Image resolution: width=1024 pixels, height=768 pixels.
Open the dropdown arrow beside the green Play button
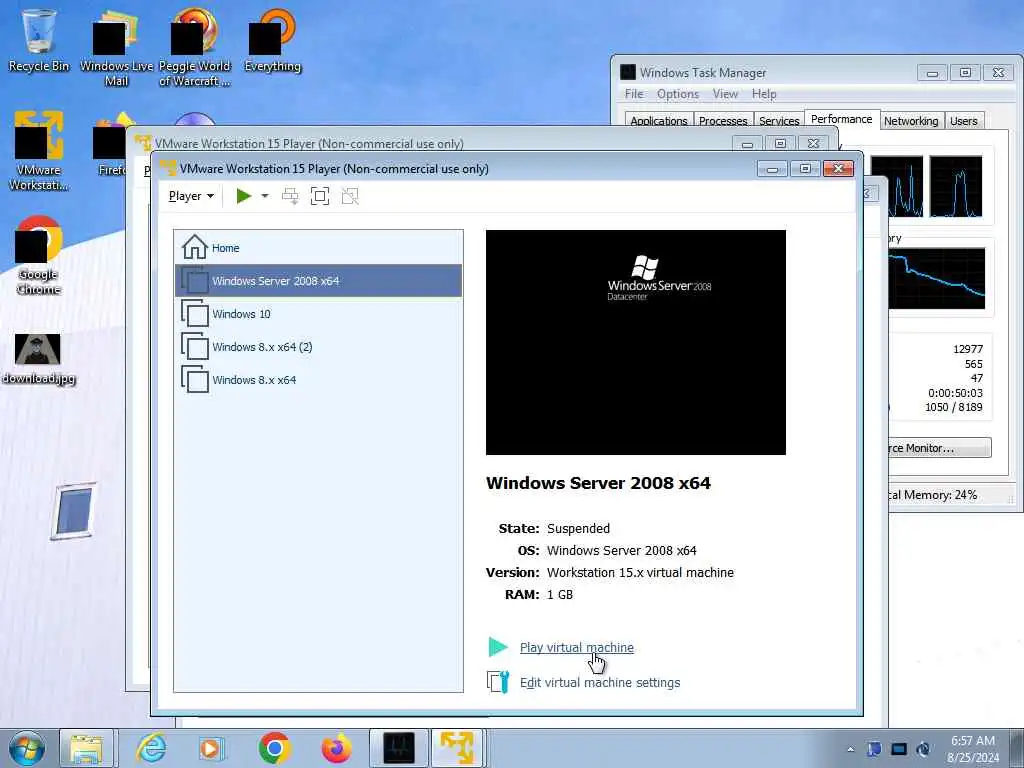tap(264, 196)
